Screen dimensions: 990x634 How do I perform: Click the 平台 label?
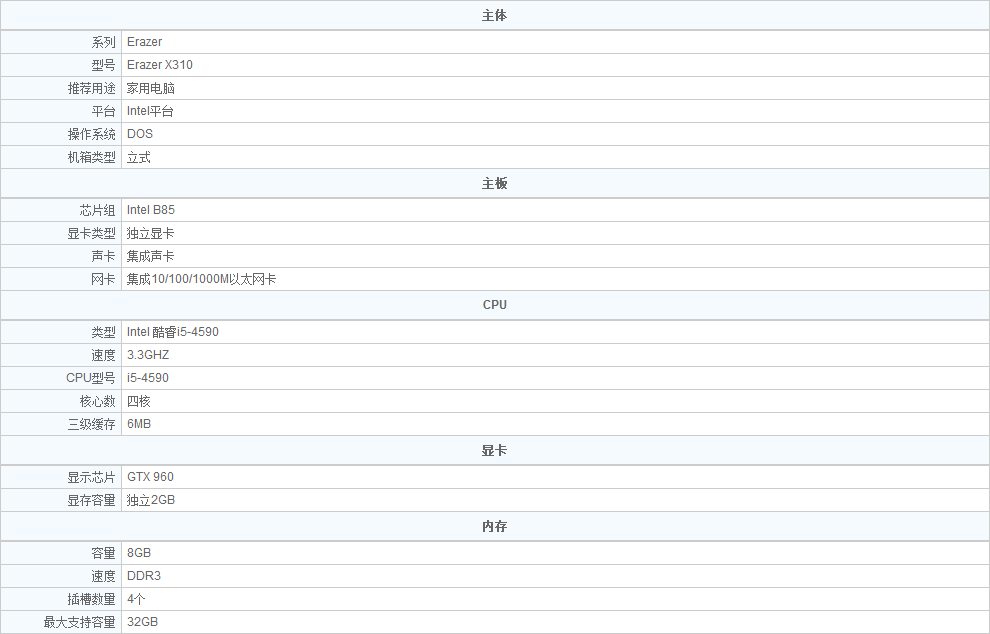tap(104, 111)
